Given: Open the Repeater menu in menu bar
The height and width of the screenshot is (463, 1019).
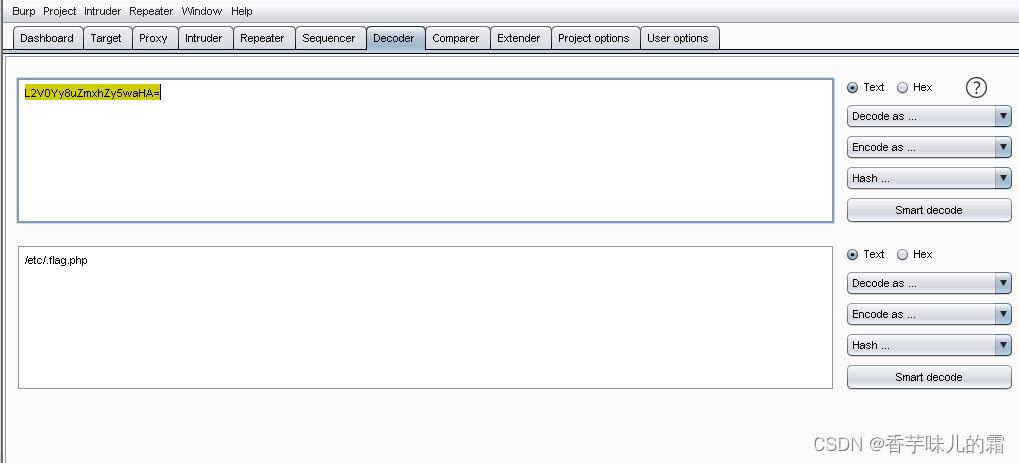Looking at the screenshot, I should pos(151,11).
